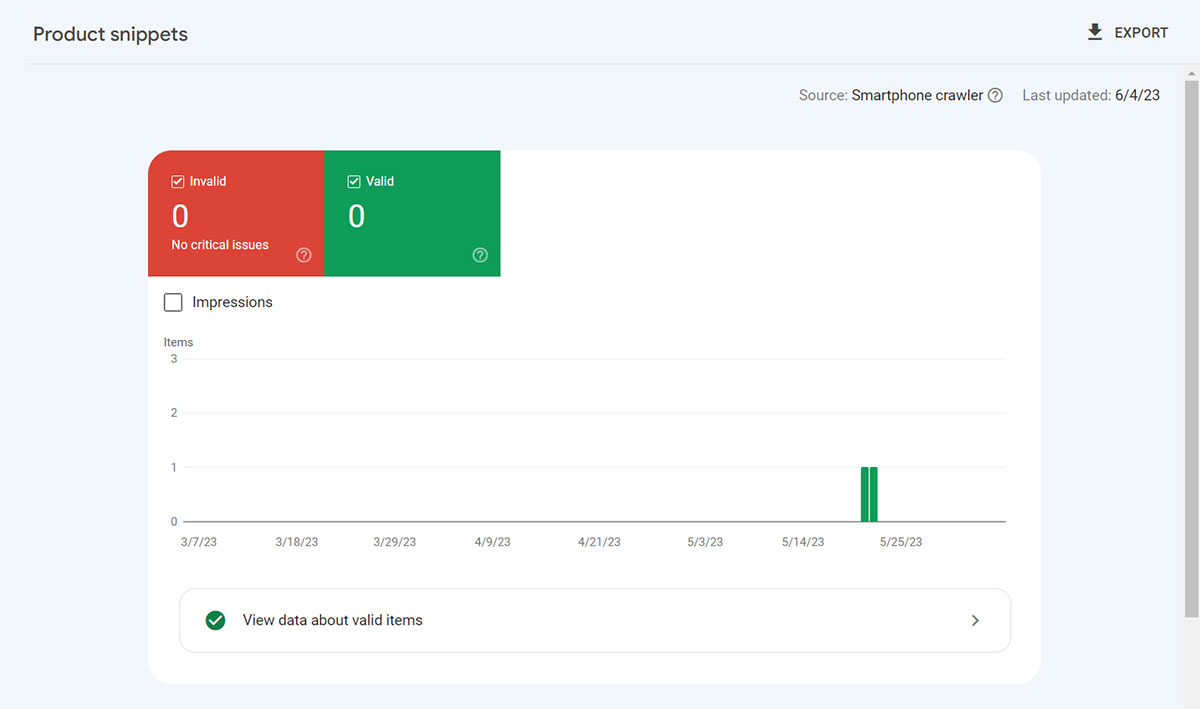Click the Smartphone crawler source text

[917, 96]
